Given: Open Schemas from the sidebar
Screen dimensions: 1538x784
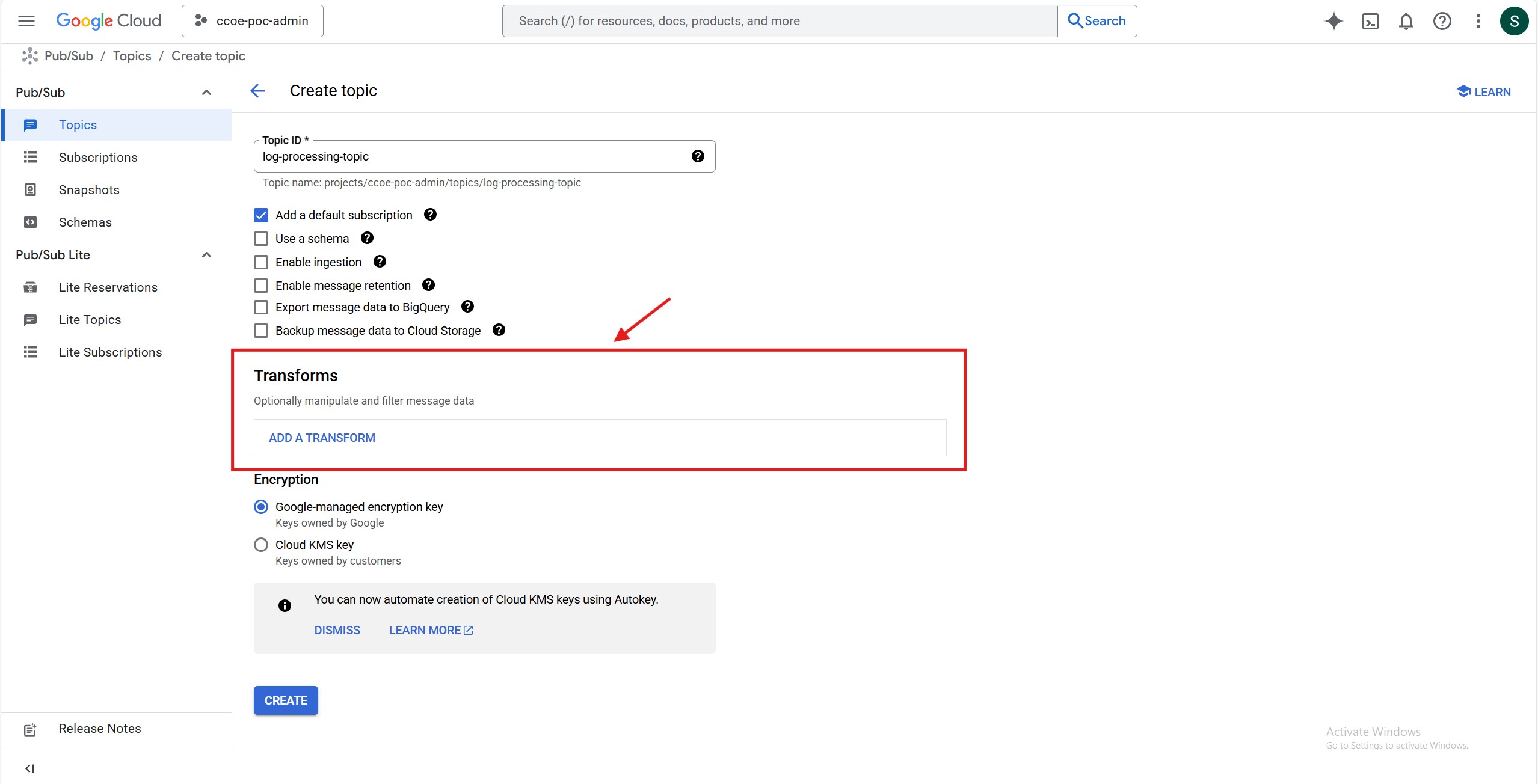Looking at the screenshot, I should [85, 222].
